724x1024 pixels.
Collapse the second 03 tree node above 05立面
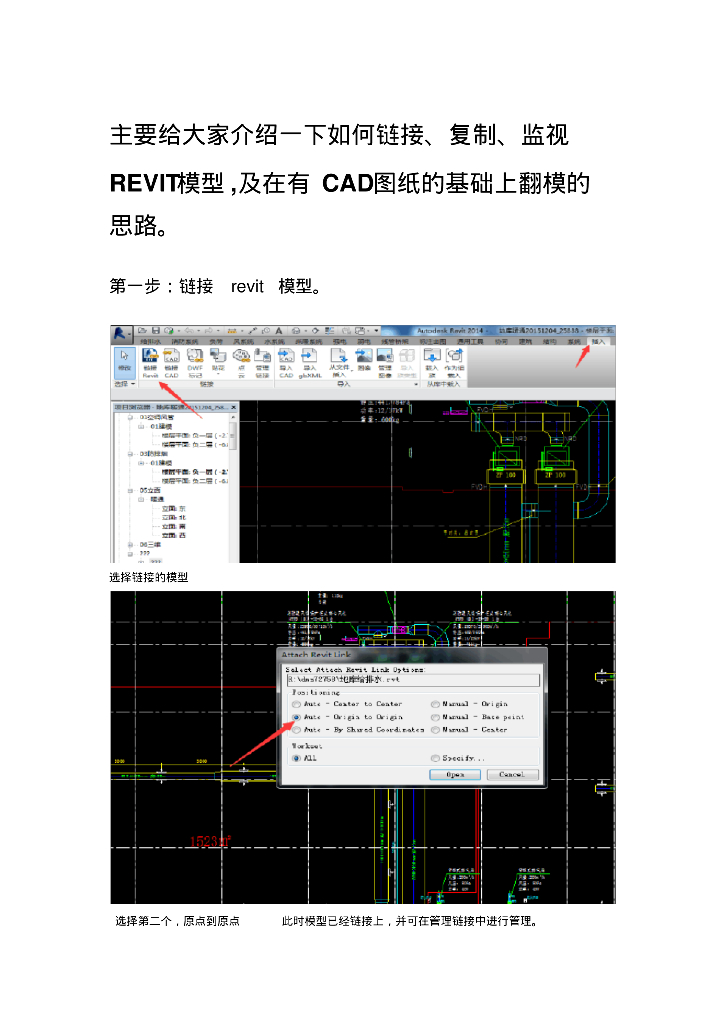[131, 453]
